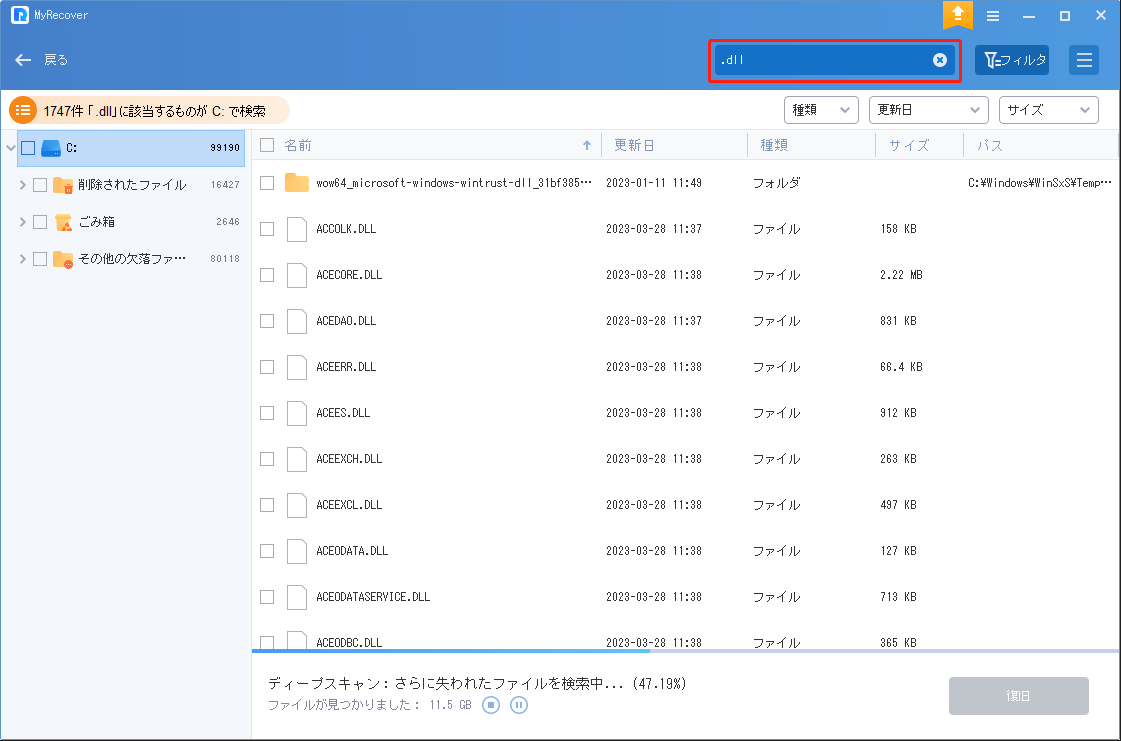This screenshot has width=1121, height=741.
Task: Clear the .dll search text
Action: pyautogui.click(x=940, y=60)
